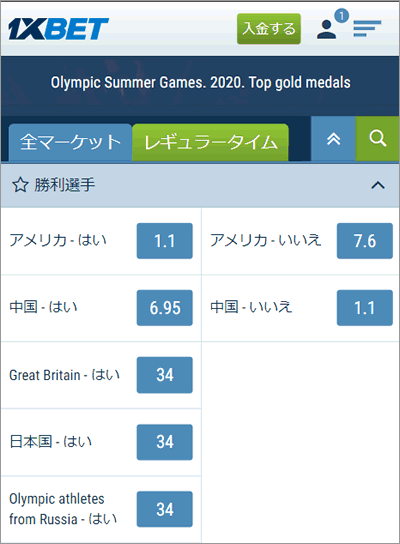The width and height of the screenshot is (400, 544).
Task: Click the 勝利選手 section header label
Action: pyautogui.click(x=65, y=185)
